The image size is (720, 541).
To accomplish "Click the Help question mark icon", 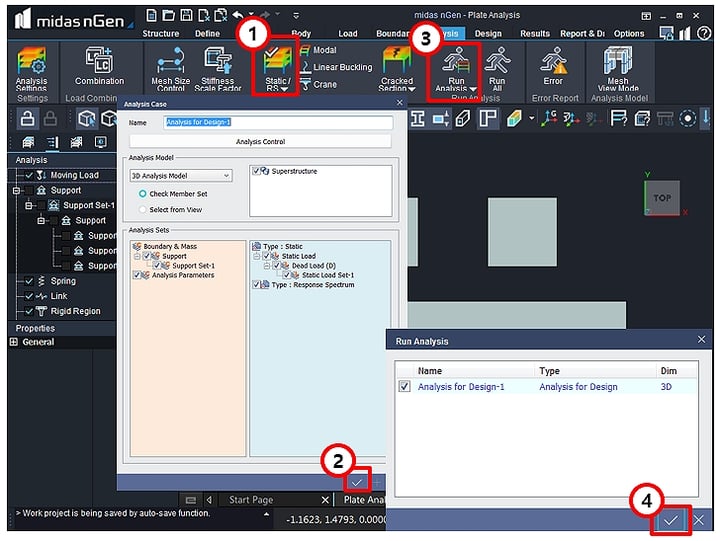I will point(703,33).
